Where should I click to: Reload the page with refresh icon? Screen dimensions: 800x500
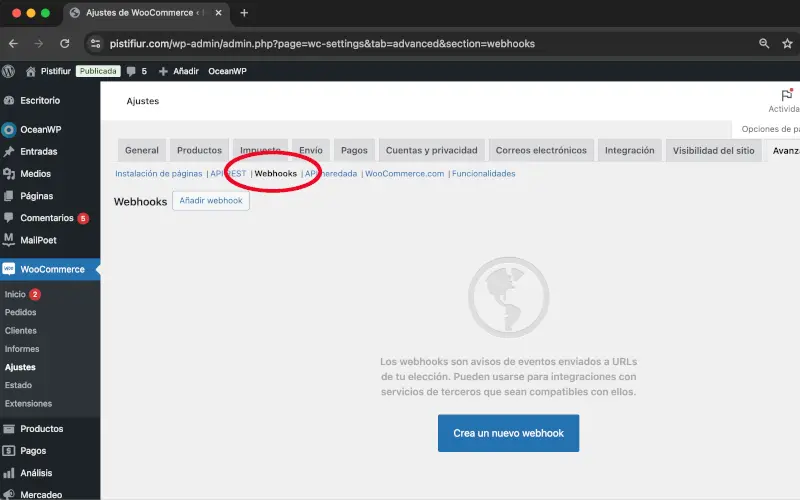[65, 44]
